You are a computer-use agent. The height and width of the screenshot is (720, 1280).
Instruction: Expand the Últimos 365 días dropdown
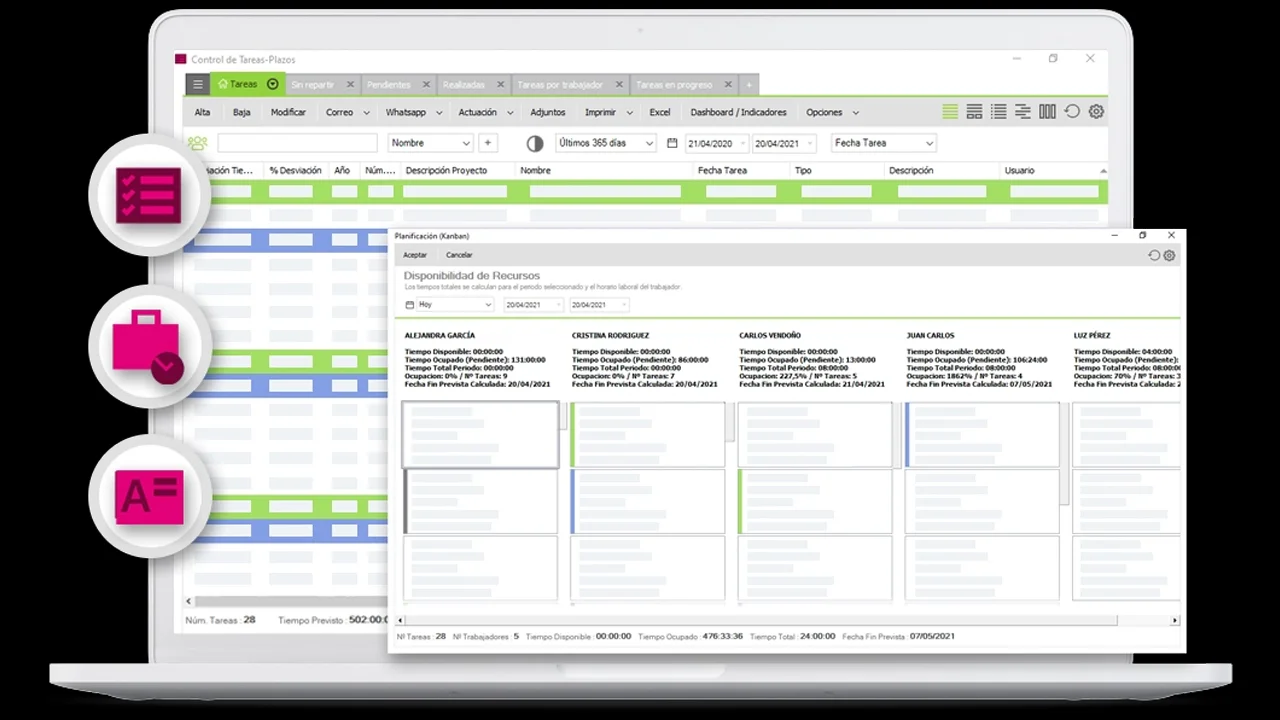click(606, 143)
